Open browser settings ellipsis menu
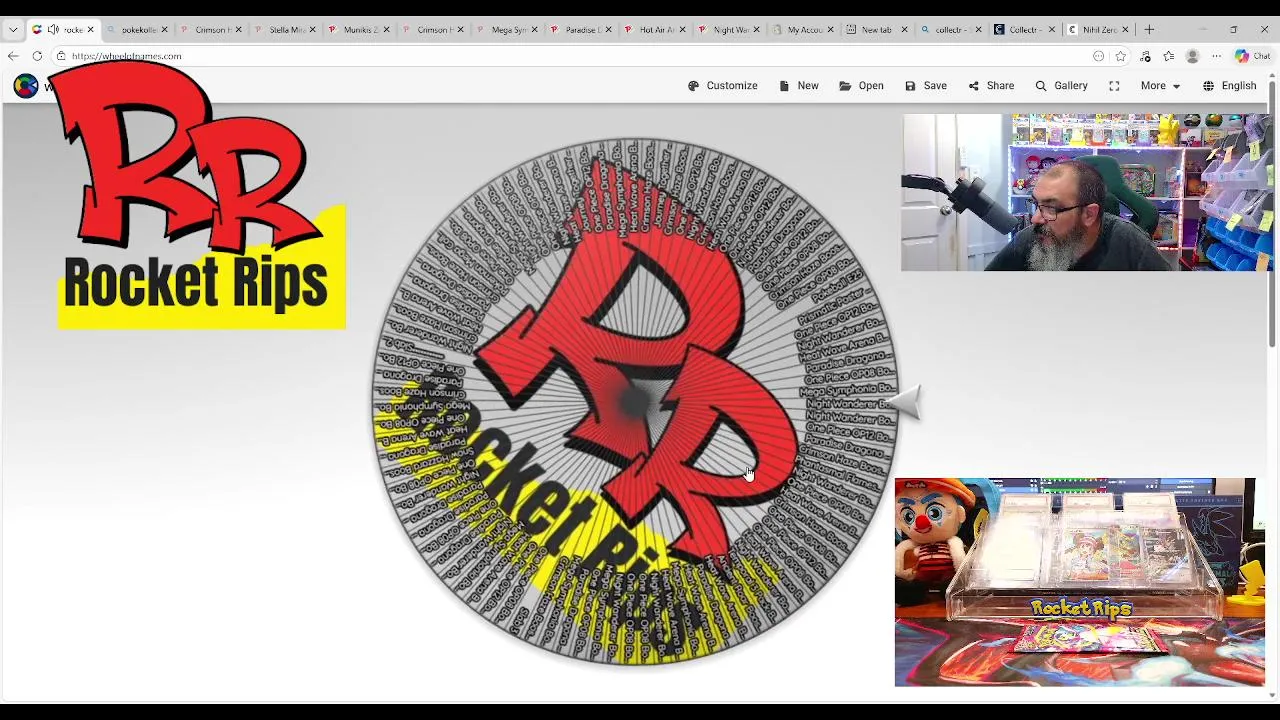Screen dimensions: 1280x720 click(1216, 56)
